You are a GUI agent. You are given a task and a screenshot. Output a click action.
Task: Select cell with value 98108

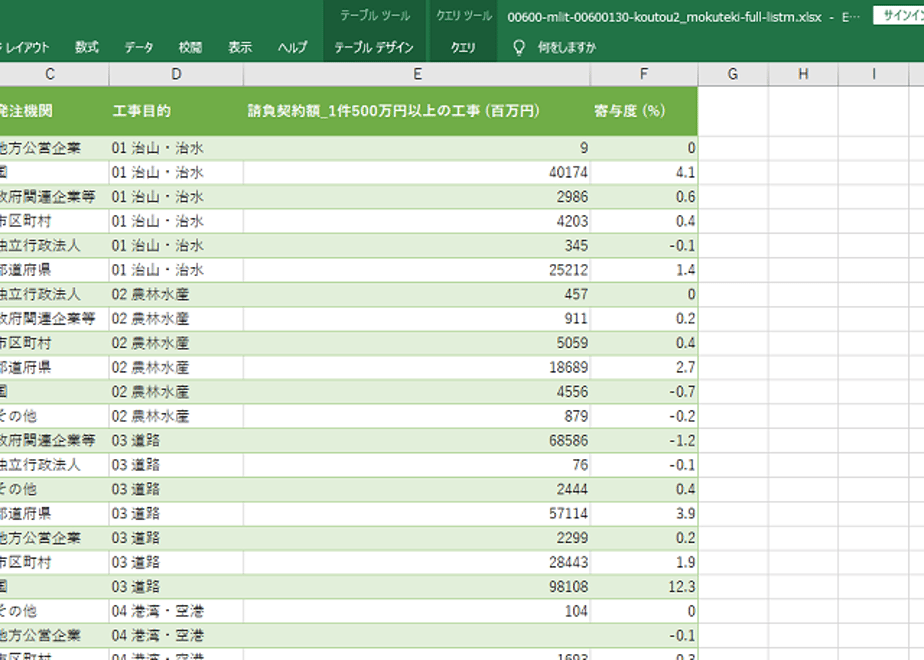click(x=417, y=587)
